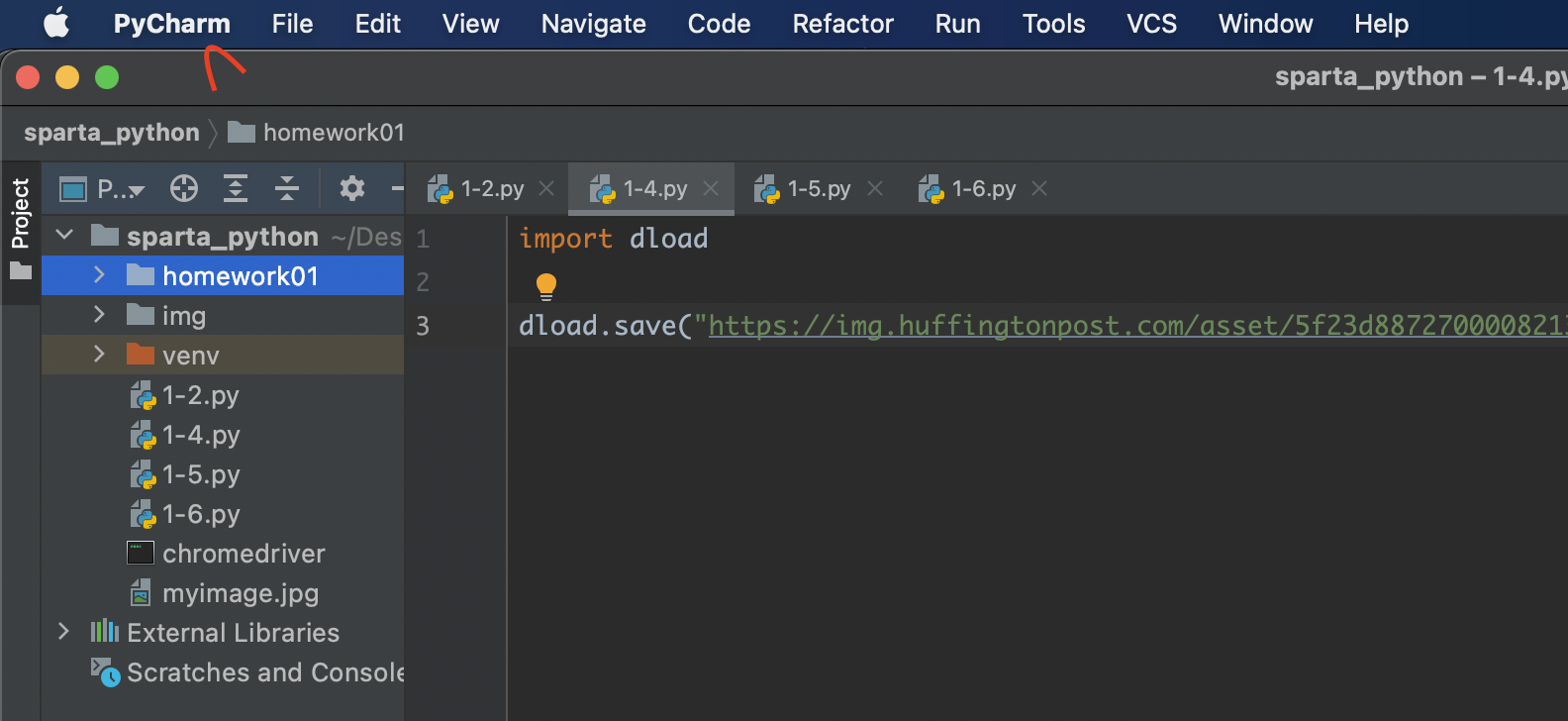Image resolution: width=1568 pixels, height=721 pixels.
Task: Click the image file icon beside myimage.jpg
Action: coord(141,592)
